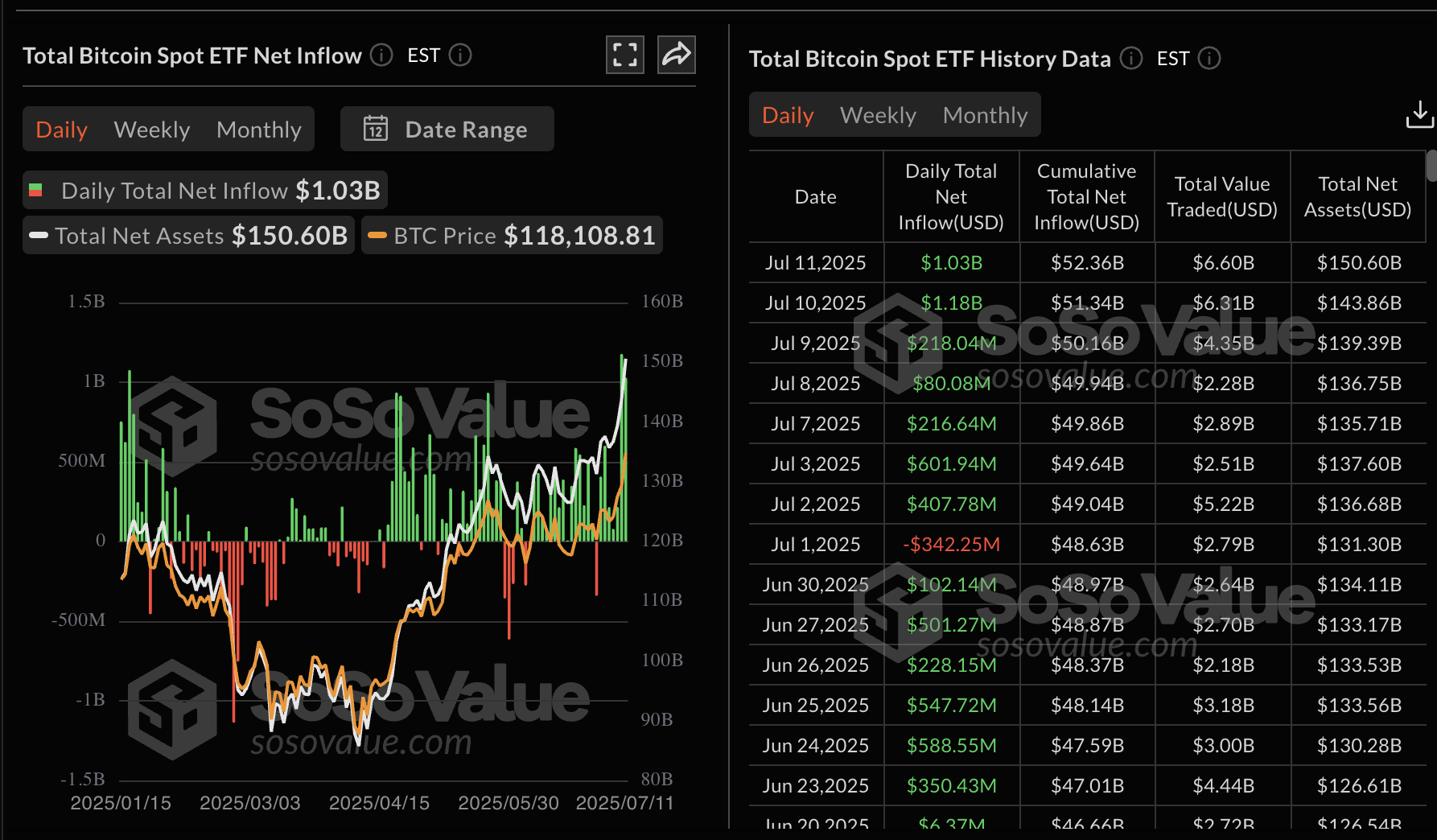The image size is (1437, 840).
Task: Switch chart to Weekly view
Action: tap(152, 130)
